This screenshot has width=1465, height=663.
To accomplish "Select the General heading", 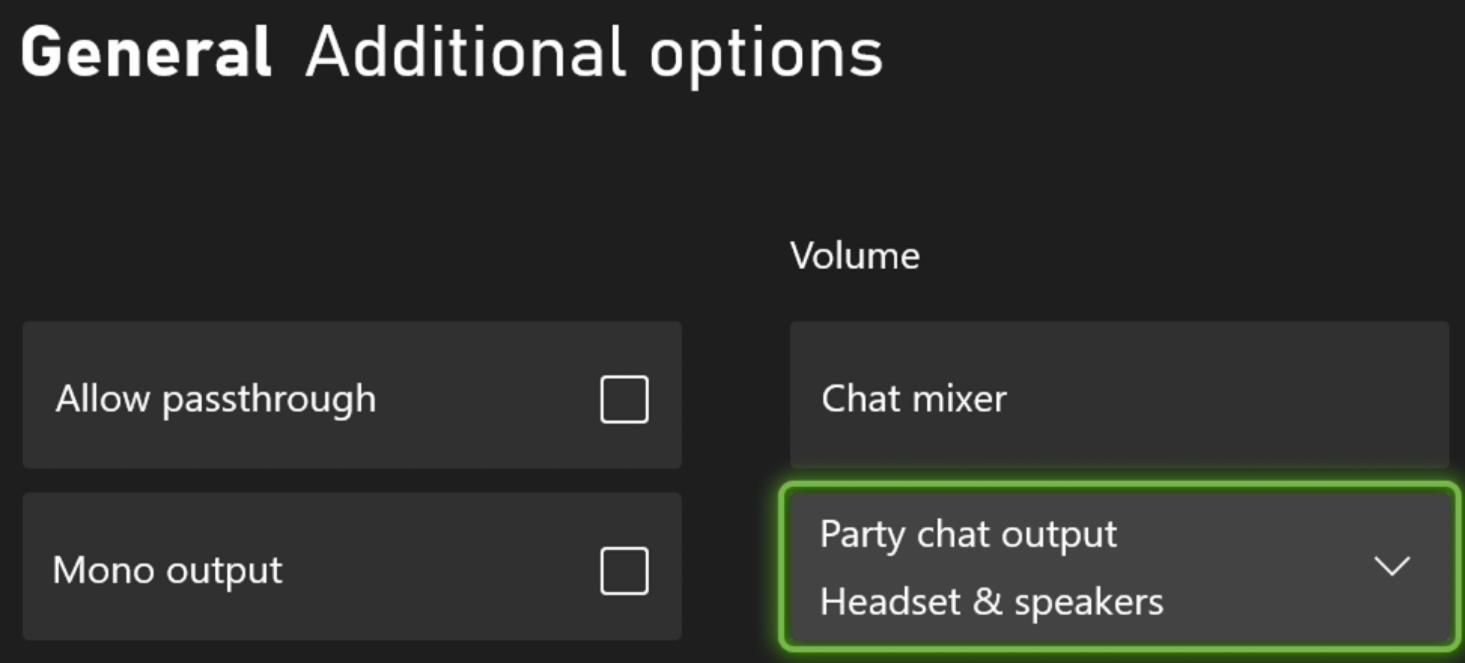I will pyautogui.click(x=146, y=52).
